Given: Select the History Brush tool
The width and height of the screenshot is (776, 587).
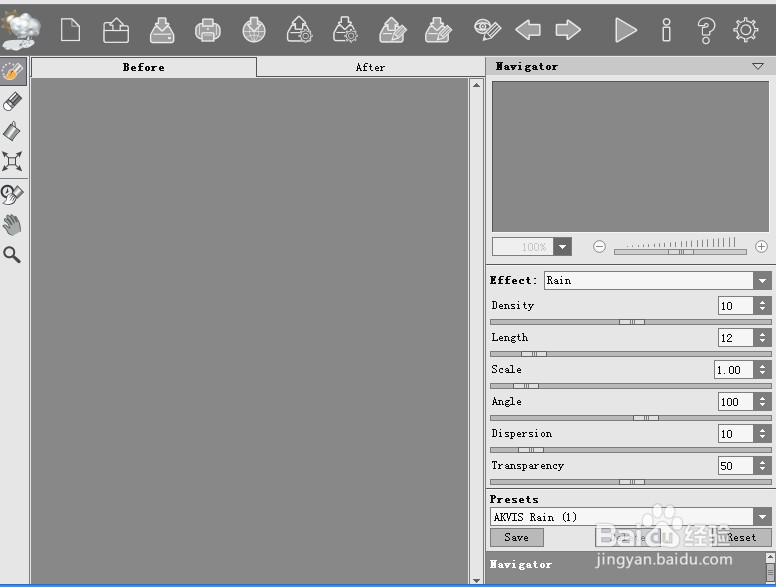Looking at the screenshot, I should point(12,194).
